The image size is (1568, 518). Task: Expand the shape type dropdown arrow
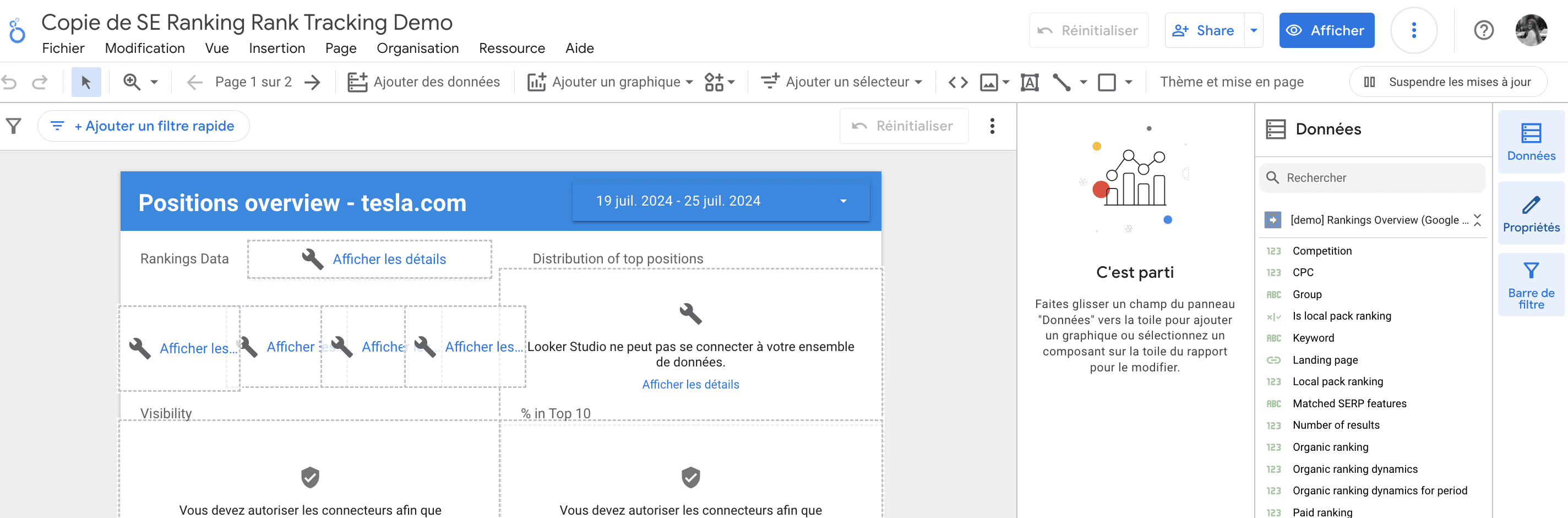tap(1129, 82)
